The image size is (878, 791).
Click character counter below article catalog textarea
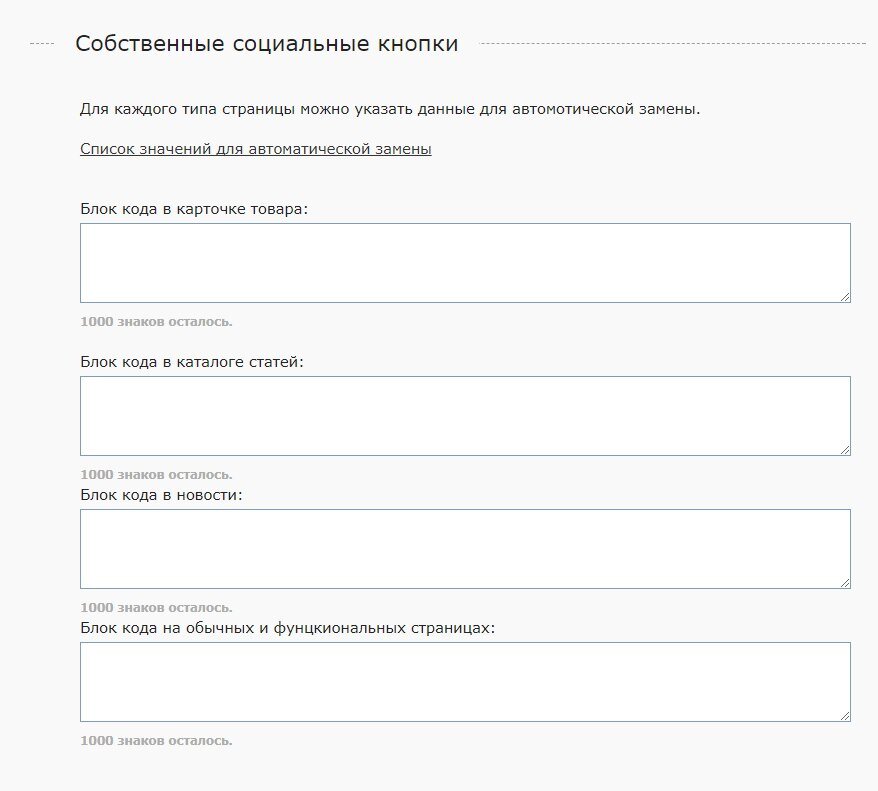(156, 475)
